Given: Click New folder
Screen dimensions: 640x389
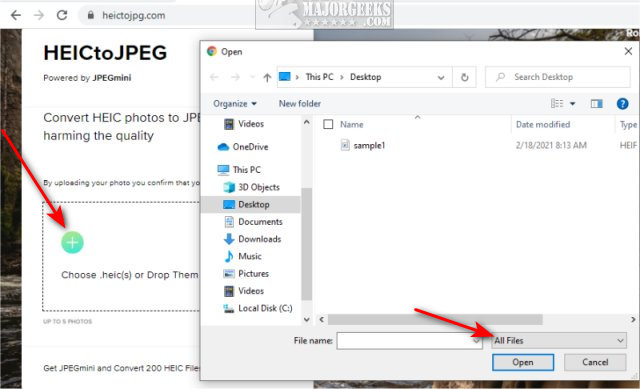Looking at the screenshot, I should coord(300,104).
